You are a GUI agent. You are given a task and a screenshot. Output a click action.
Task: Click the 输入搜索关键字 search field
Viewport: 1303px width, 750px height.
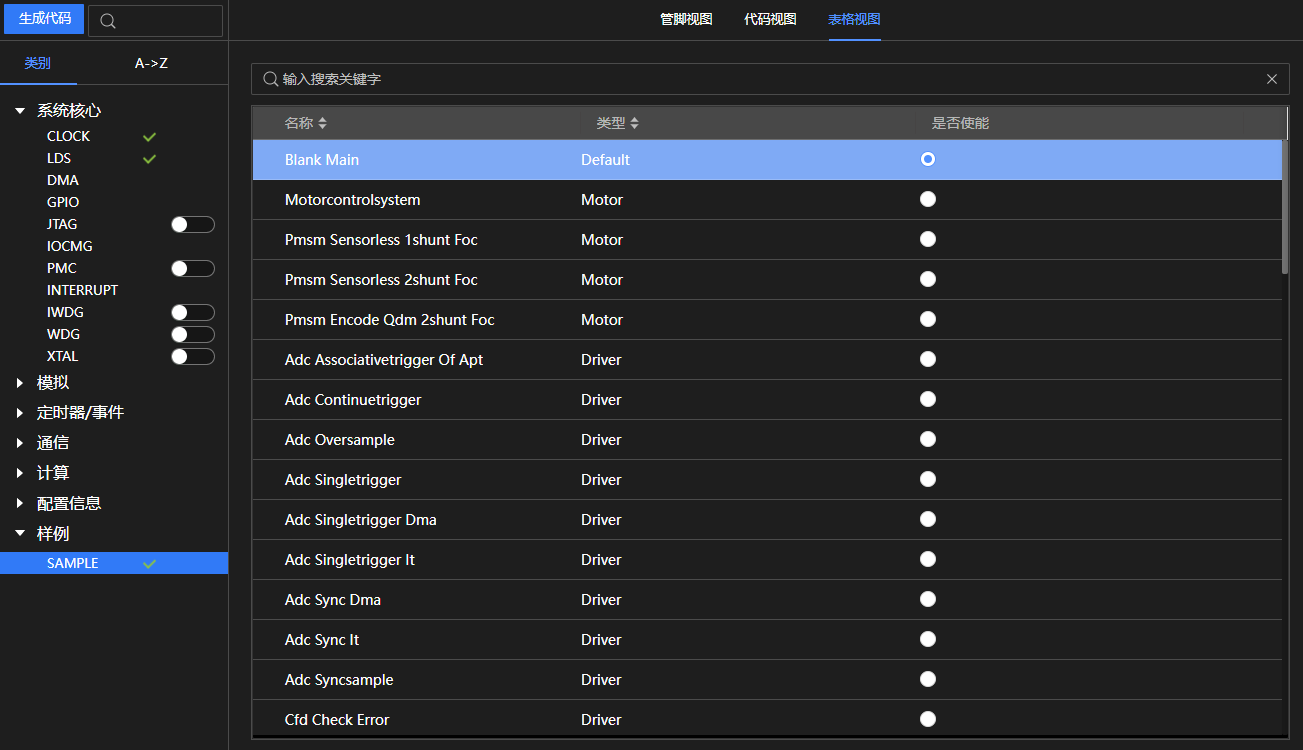tap(760, 79)
